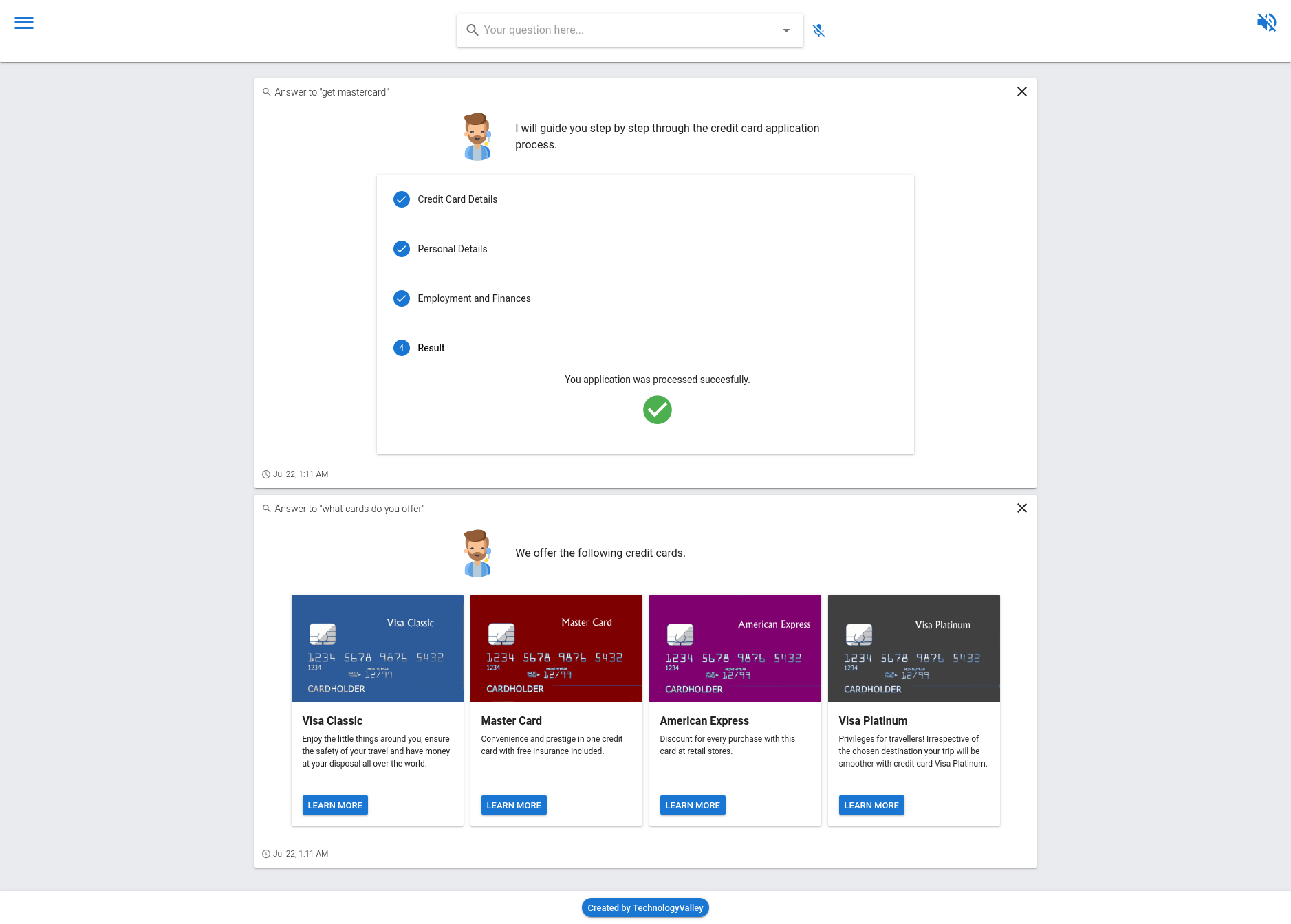Click the search icon beside 'what cards do you offer'

click(x=266, y=509)
